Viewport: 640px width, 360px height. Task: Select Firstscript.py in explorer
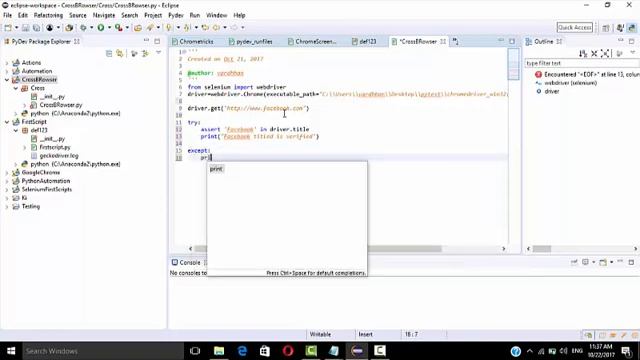[55, 147]
